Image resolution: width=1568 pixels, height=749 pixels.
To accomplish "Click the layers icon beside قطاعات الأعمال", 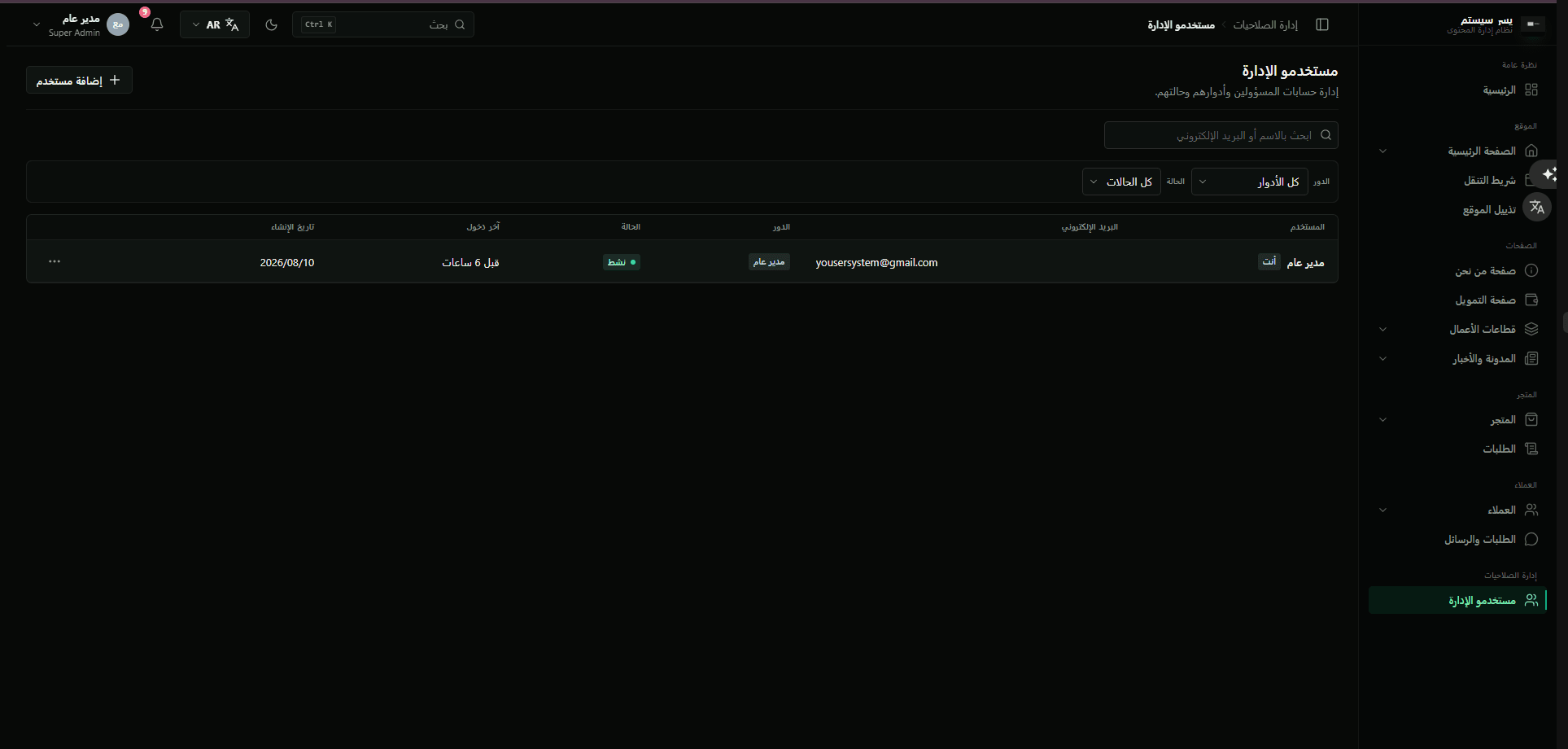I will point(1531,329).
